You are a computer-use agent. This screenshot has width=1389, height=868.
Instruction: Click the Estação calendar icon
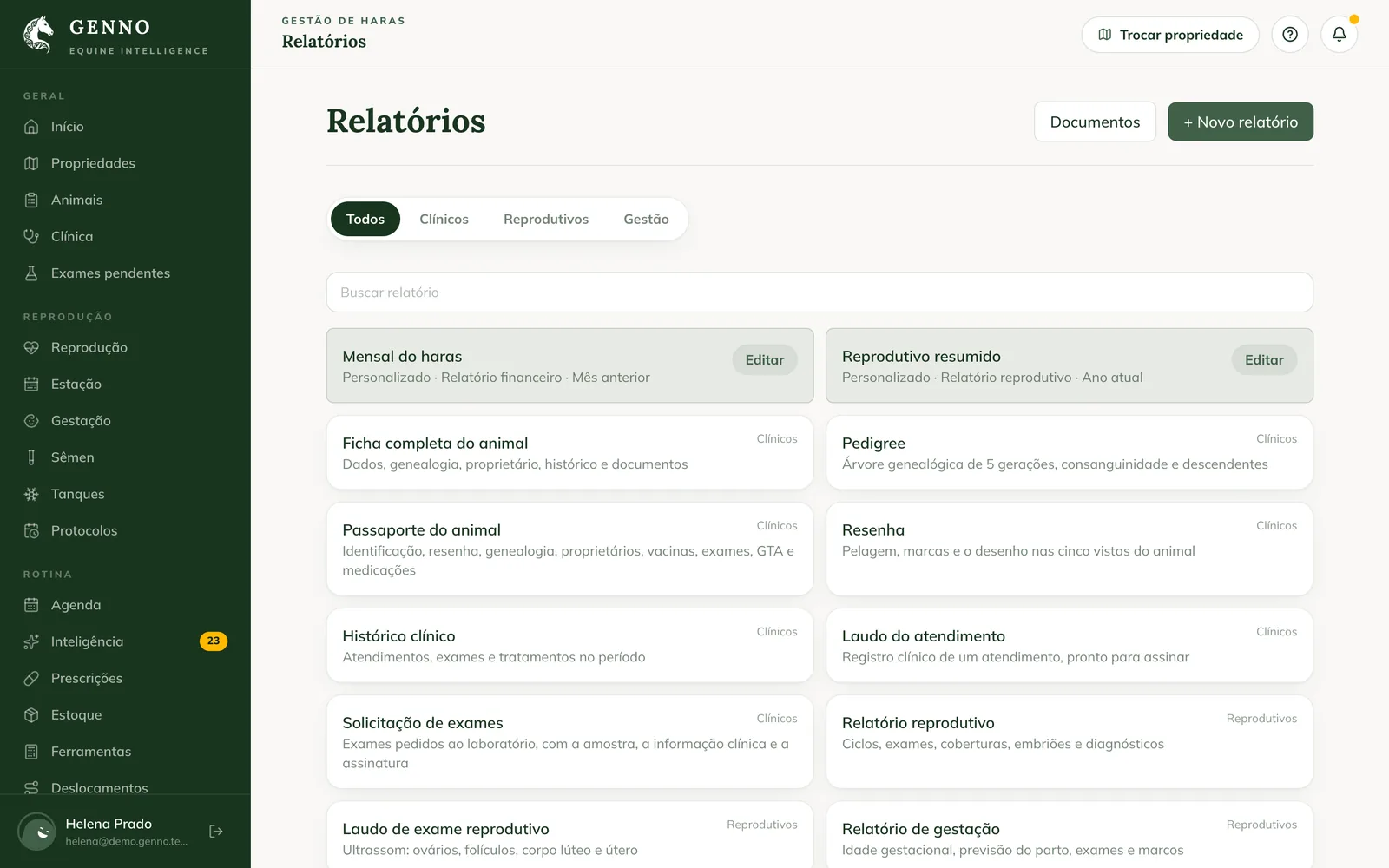(31, 384)
